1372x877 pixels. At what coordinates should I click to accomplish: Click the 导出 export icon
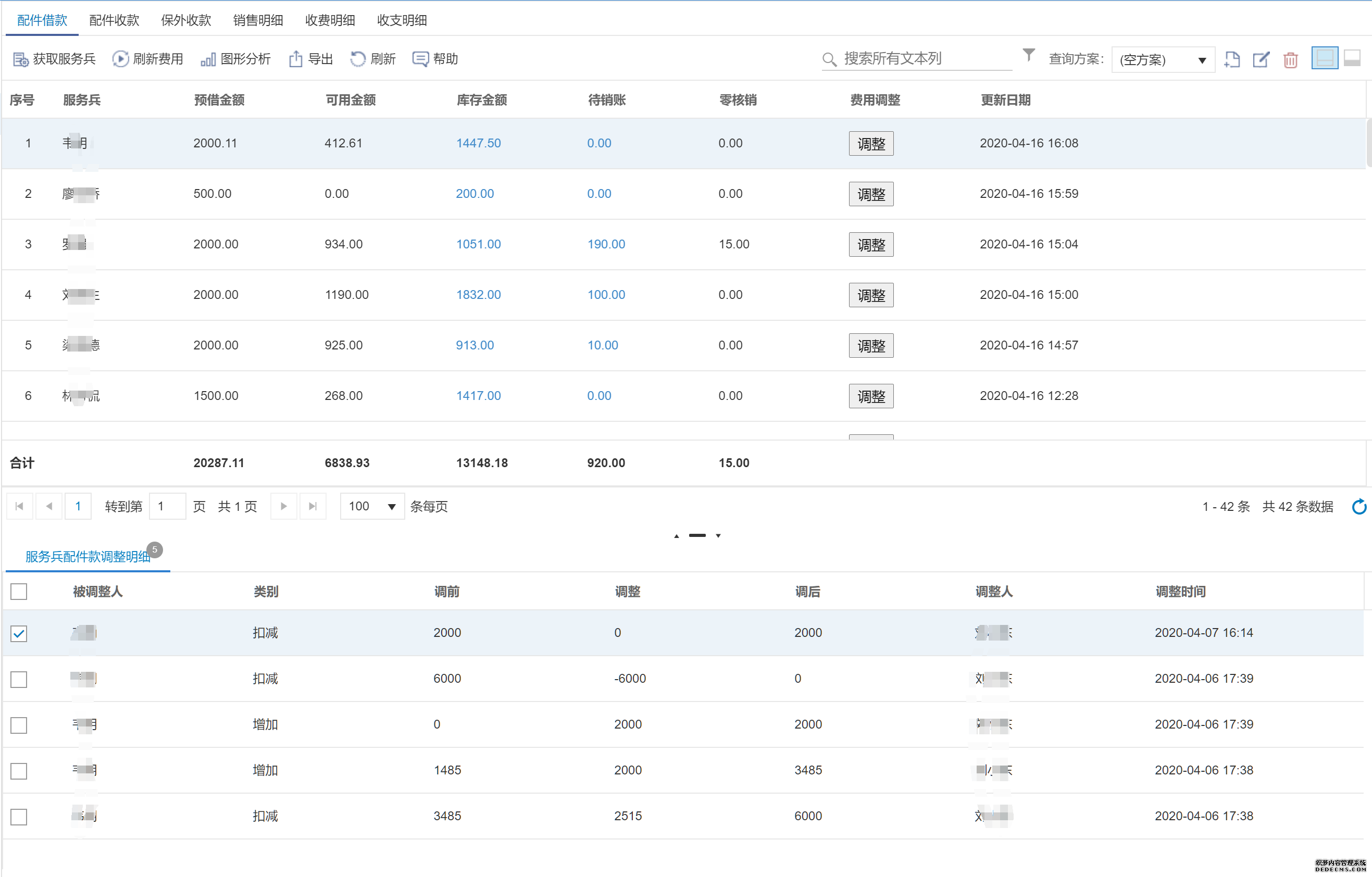pos(296,59)
